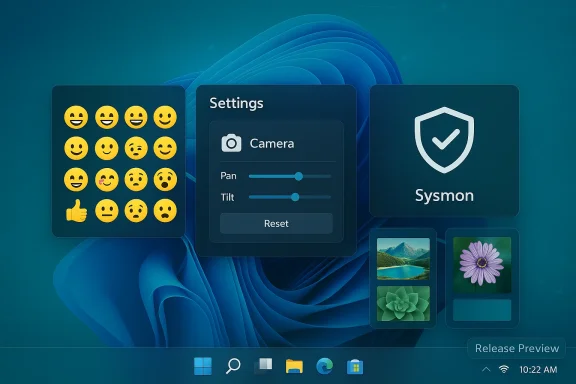Screen dimensions: 576x384
Task: Expand hidden system tray icons chevron
Action: point(486,369)
